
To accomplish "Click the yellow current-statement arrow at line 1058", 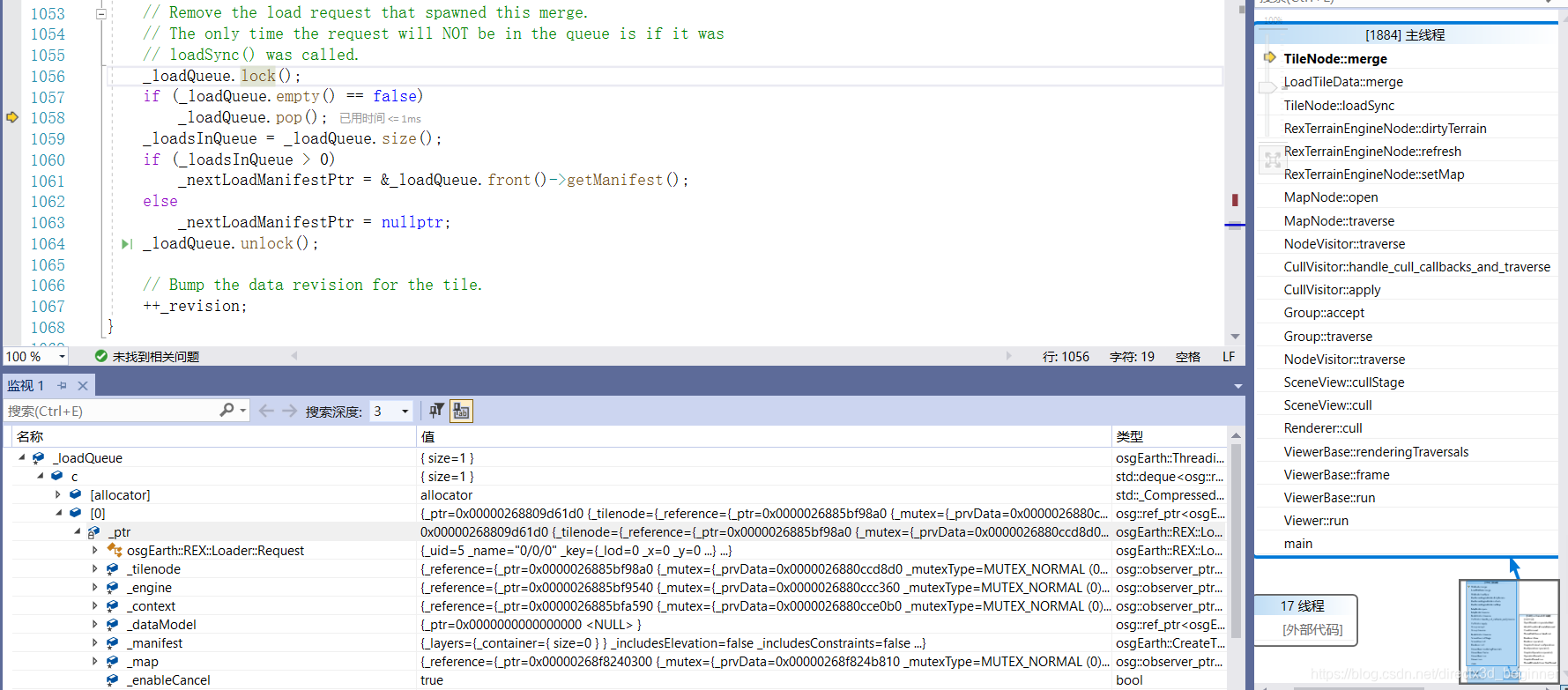I will [x=12, y=117].
